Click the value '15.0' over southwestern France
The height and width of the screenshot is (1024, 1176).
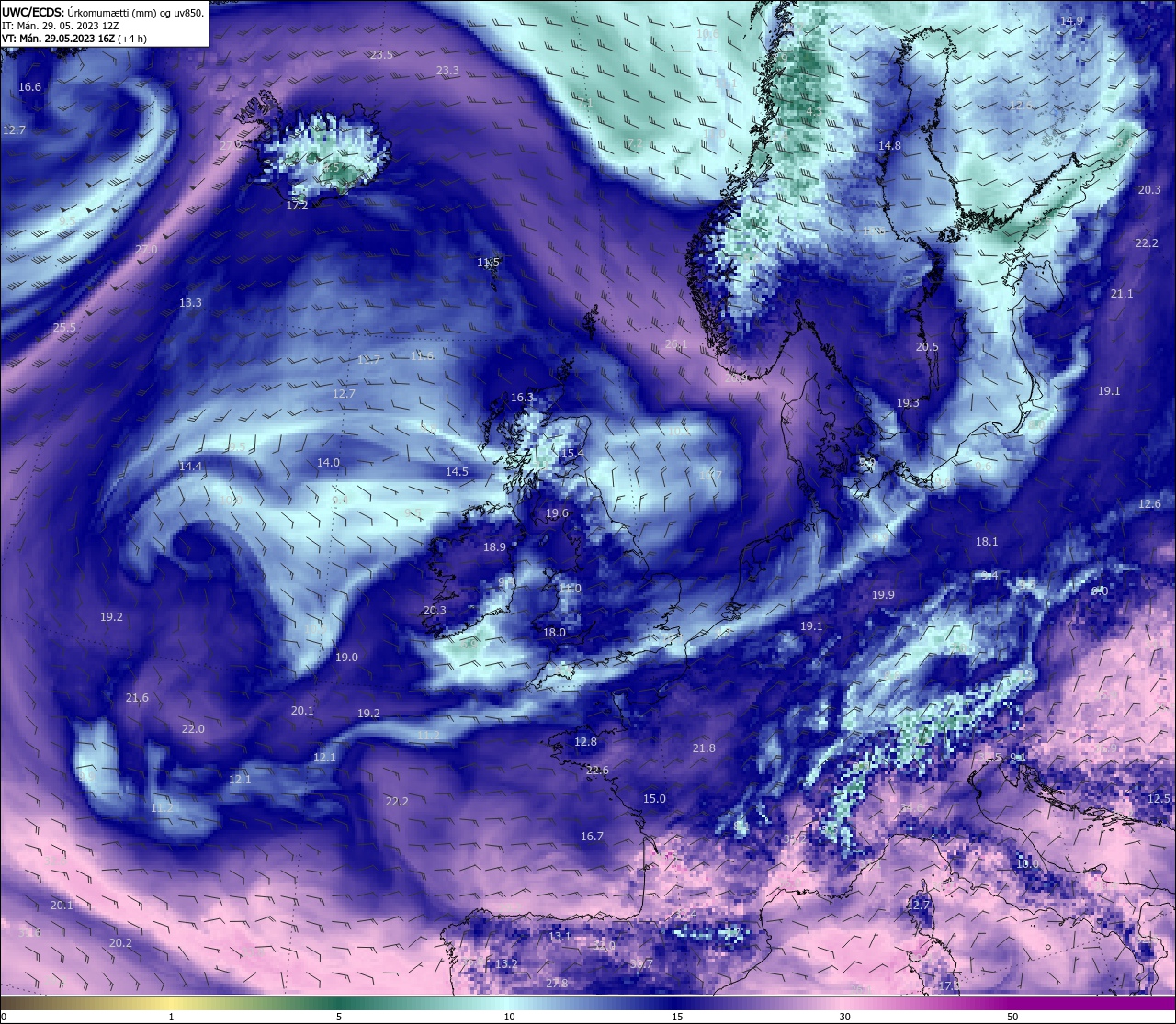click(x=654, y=799)
